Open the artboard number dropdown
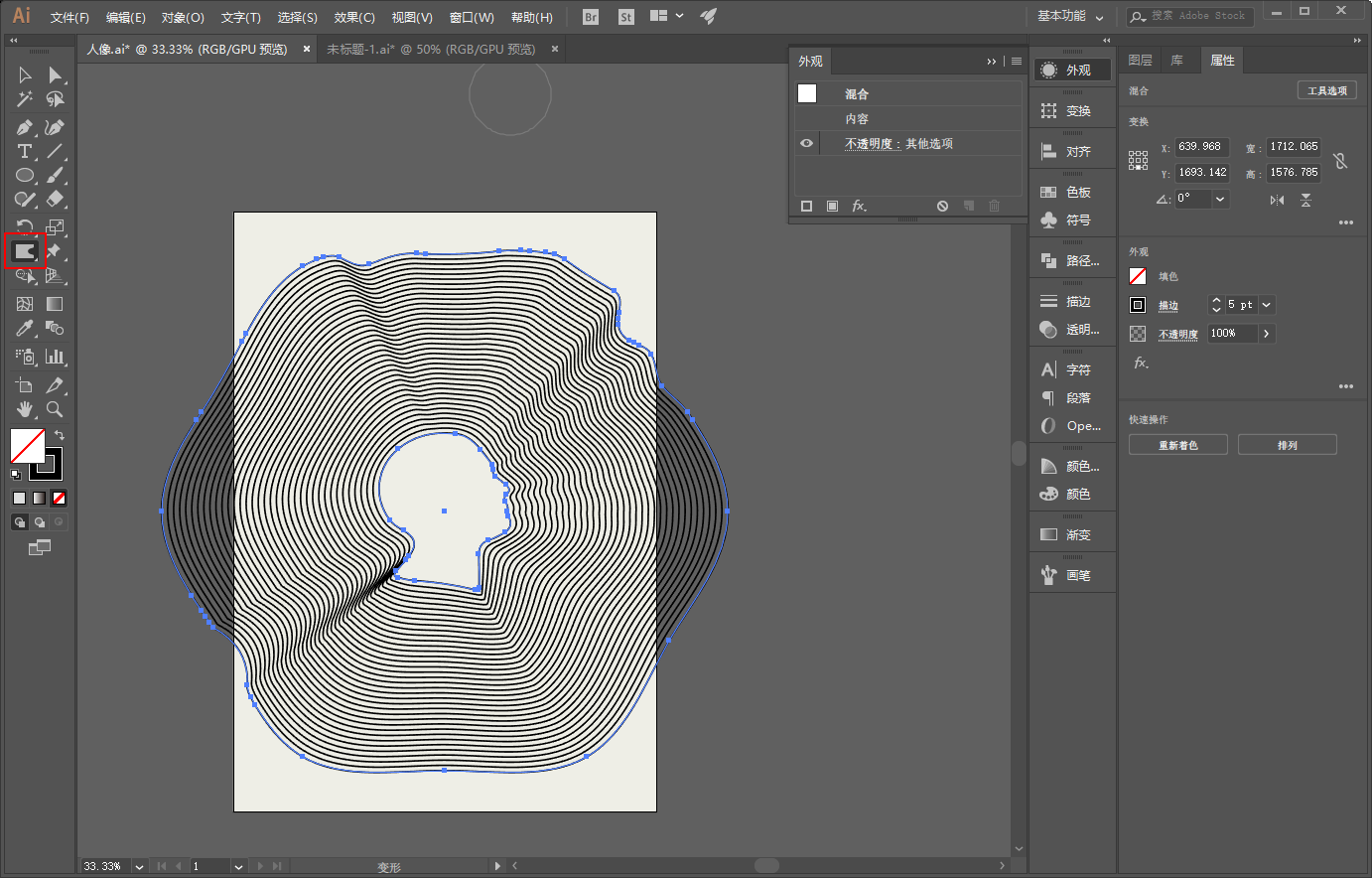The width and height of the screenshot is (1372, 878). click(238, 866)
